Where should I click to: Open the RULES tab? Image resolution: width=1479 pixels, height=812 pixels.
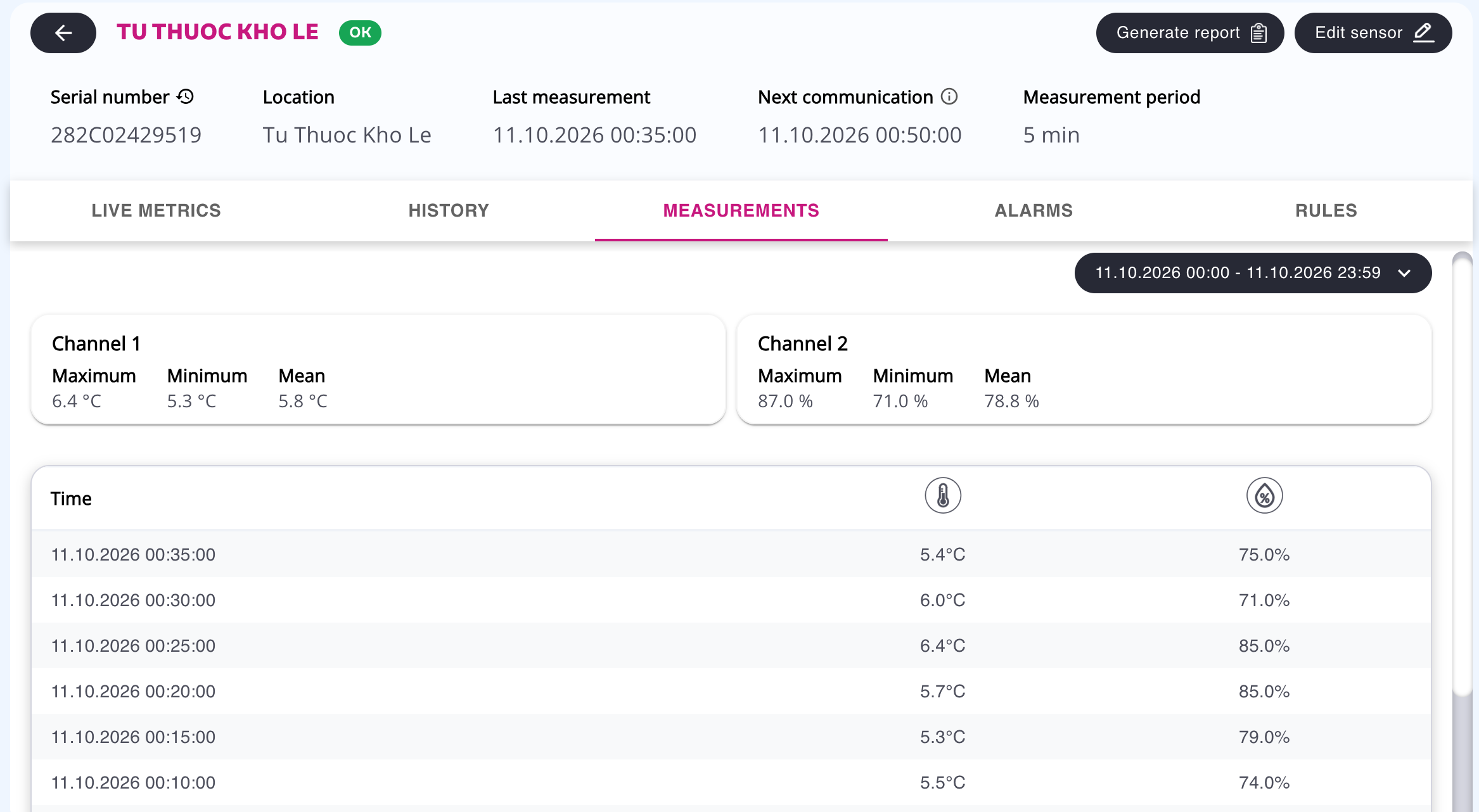click(1326, 210)
